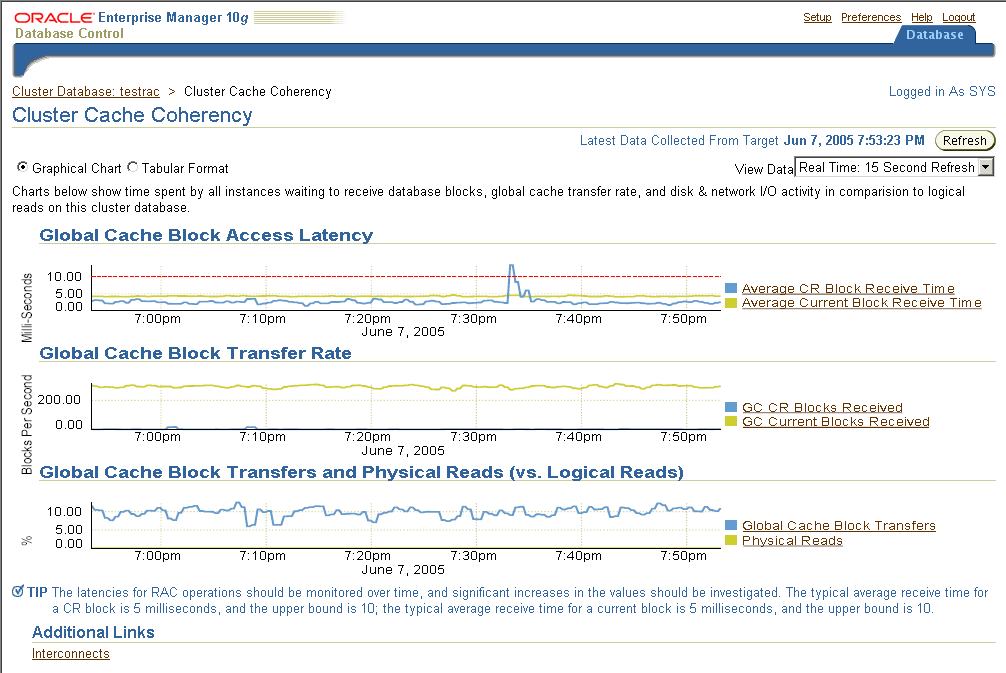This screenshot has width=1006, height=673.
Task: Open the View Data refresh interval dropdown
Action: (985, 167)
